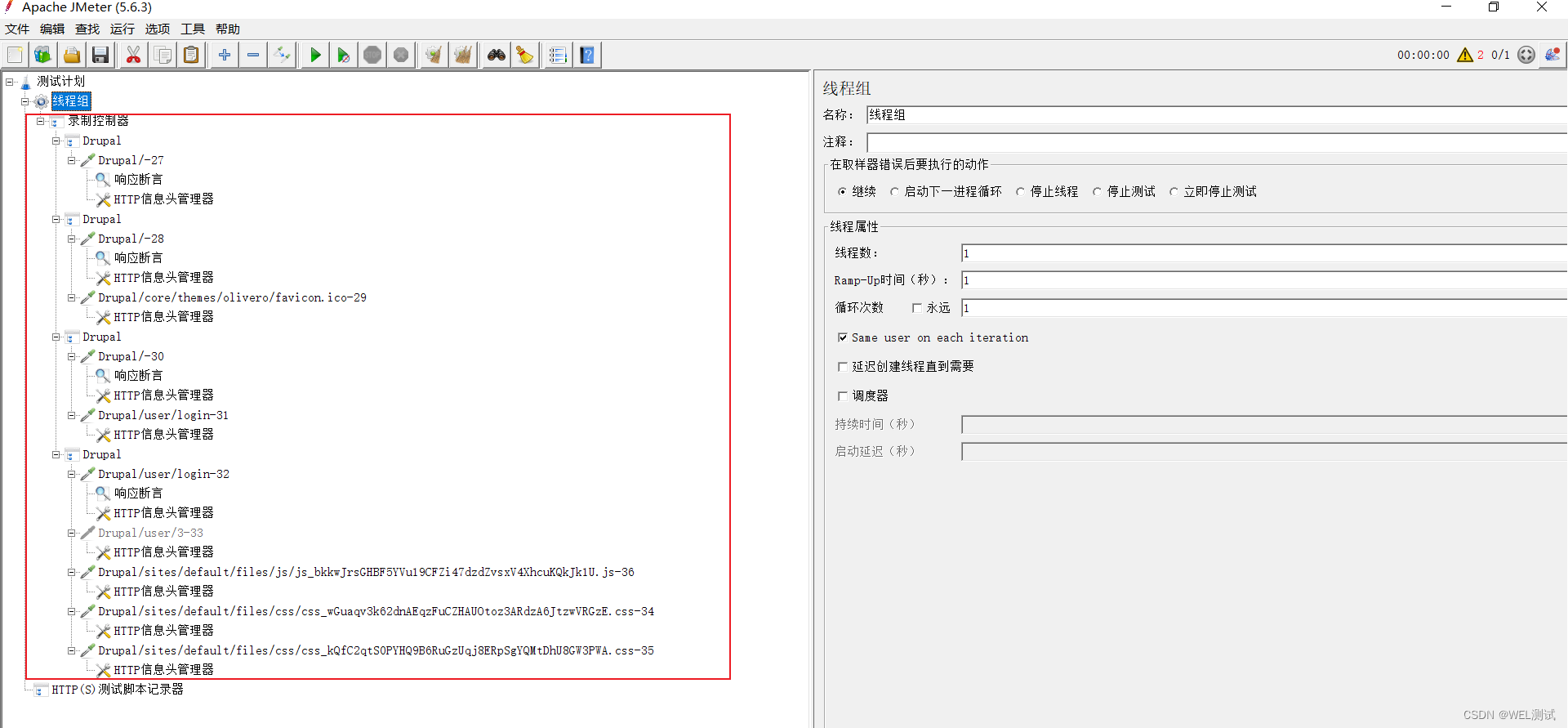Click the Help question mark icon
1568x728 pixels.
click(587, 55)
